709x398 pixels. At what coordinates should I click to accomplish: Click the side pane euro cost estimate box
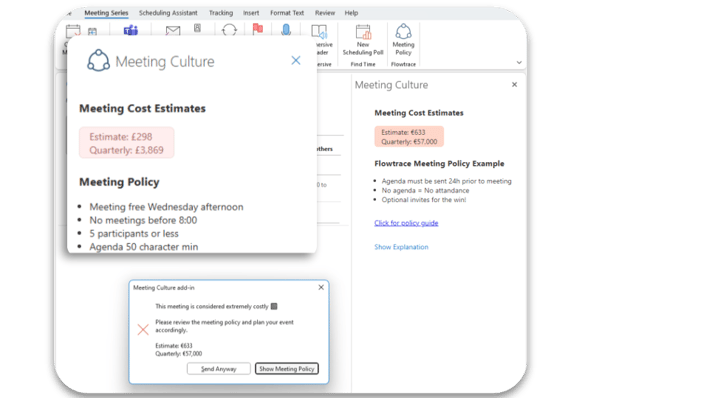[x=409, y=137]
